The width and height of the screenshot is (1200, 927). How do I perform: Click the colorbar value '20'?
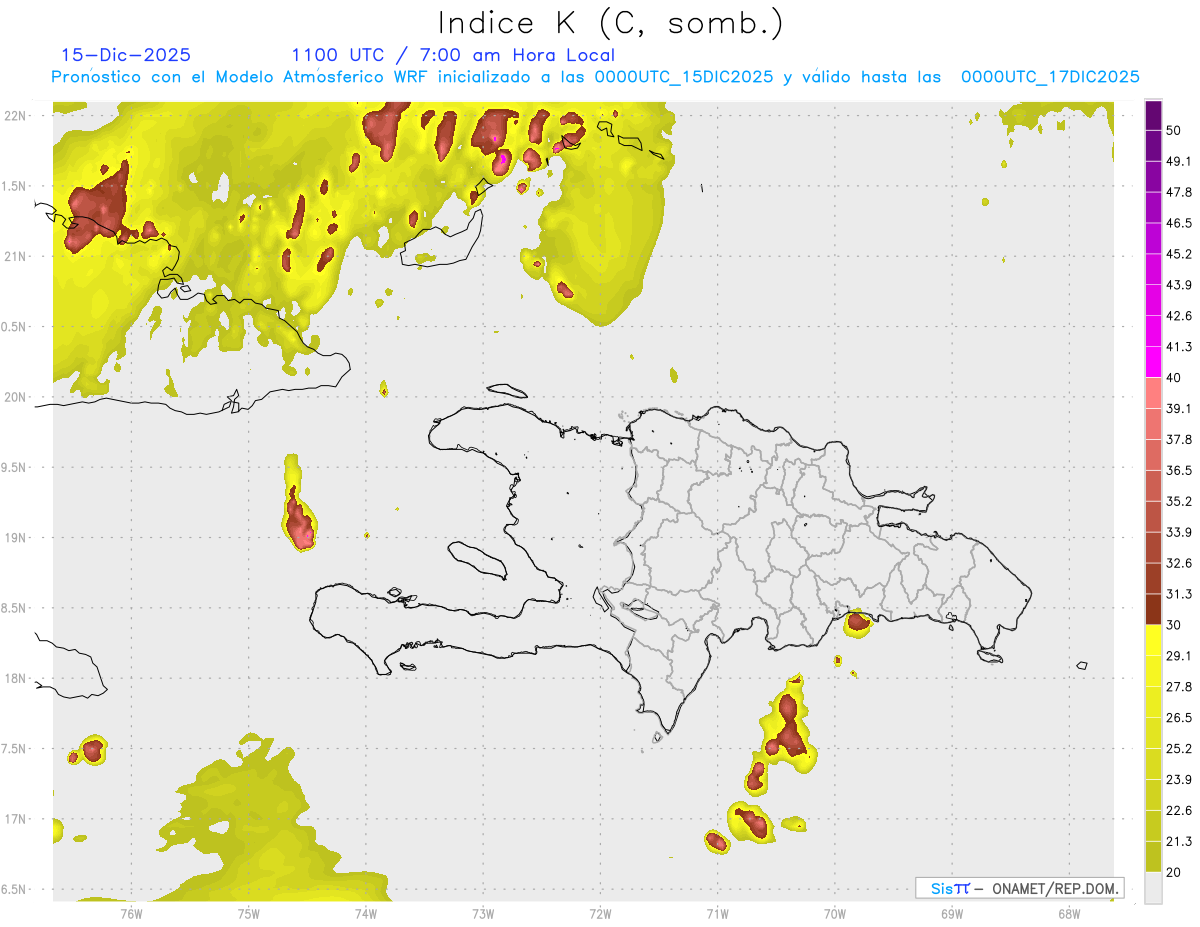[1174, 872]
